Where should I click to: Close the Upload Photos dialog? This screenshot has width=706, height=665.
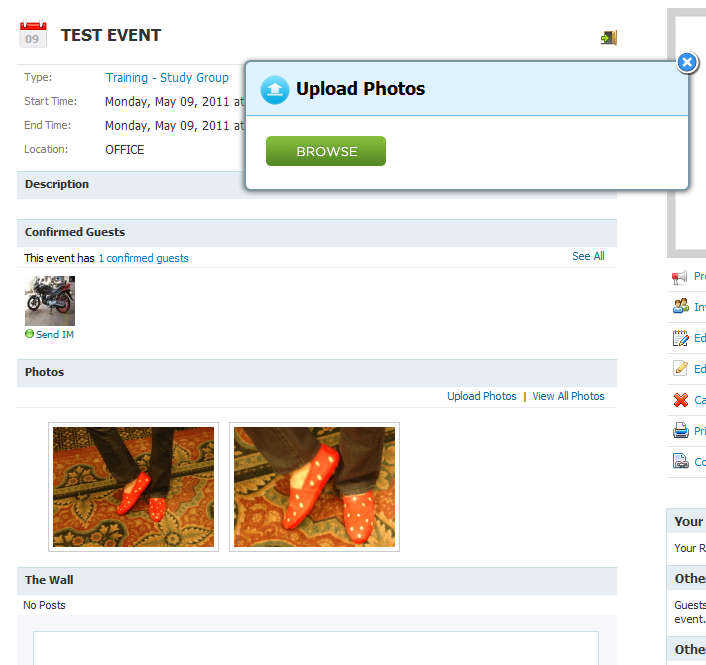687,63
